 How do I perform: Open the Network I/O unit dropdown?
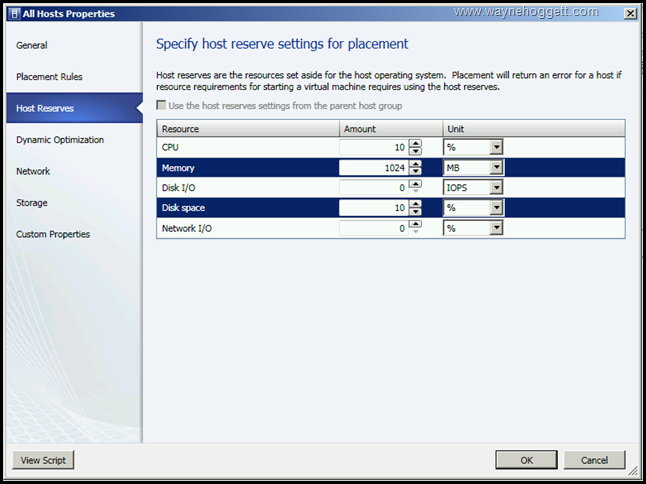tap(496, 229)
